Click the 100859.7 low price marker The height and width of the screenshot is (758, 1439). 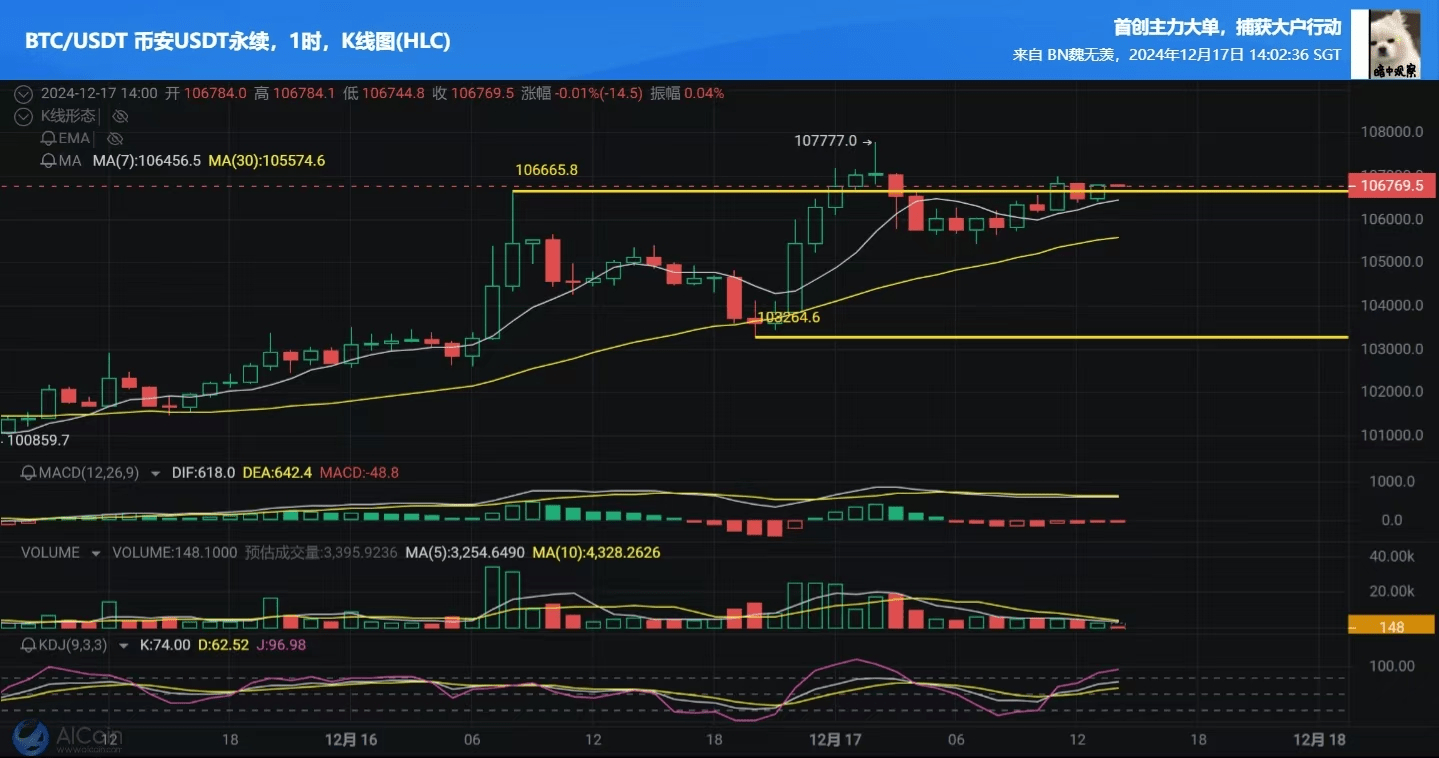pyautogui.click(x=37, y=439)
